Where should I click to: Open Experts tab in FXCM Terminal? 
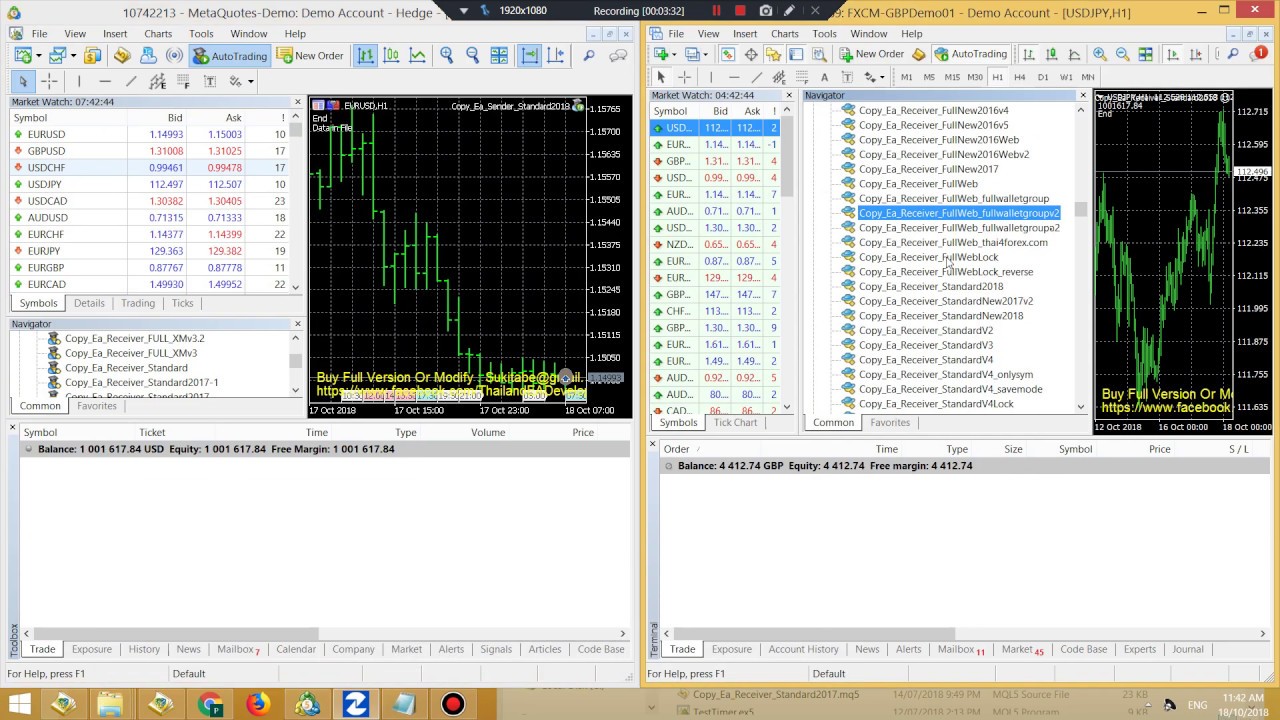1139,649
